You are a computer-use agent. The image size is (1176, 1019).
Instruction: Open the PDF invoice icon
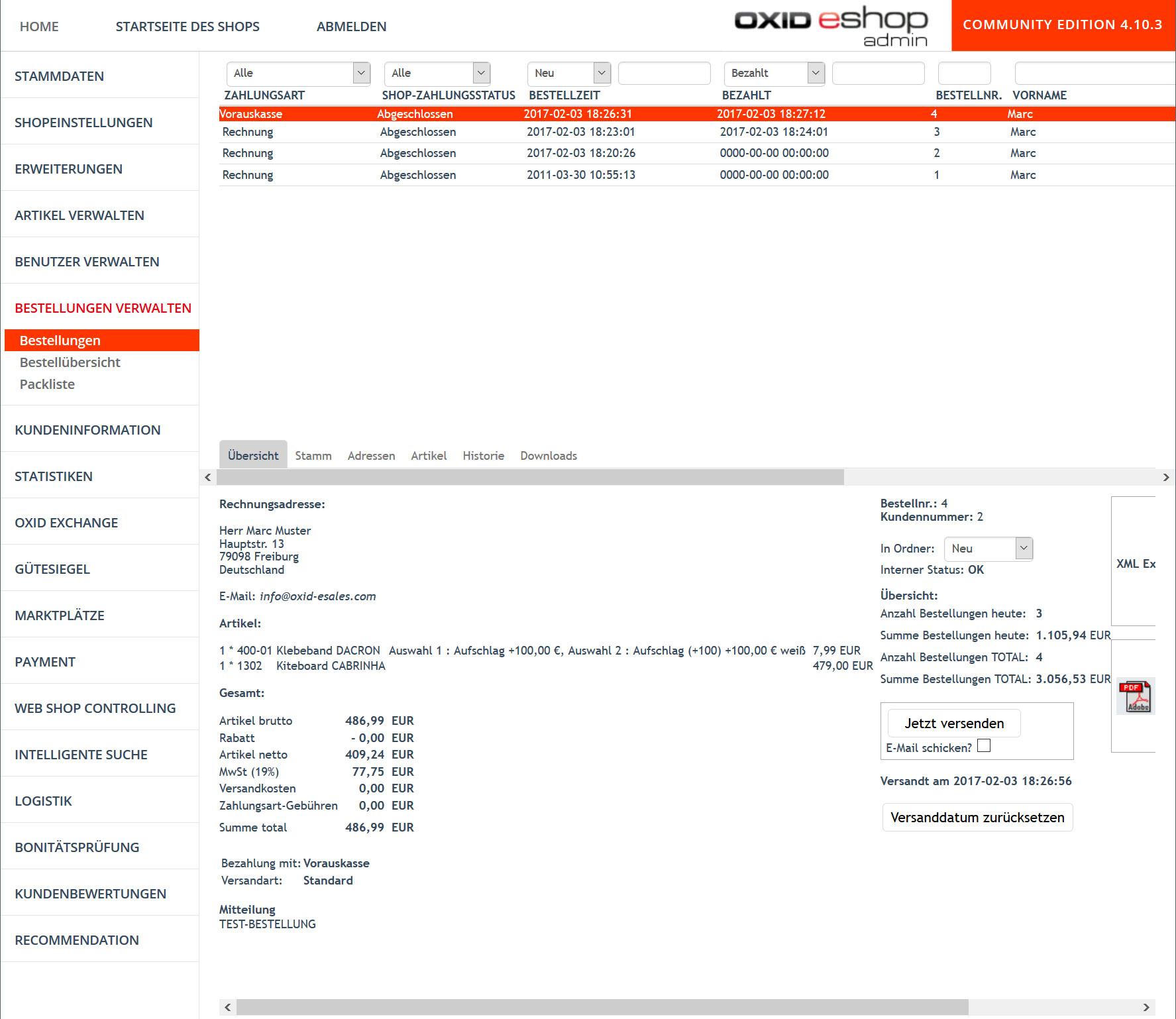coord(1136,696)
